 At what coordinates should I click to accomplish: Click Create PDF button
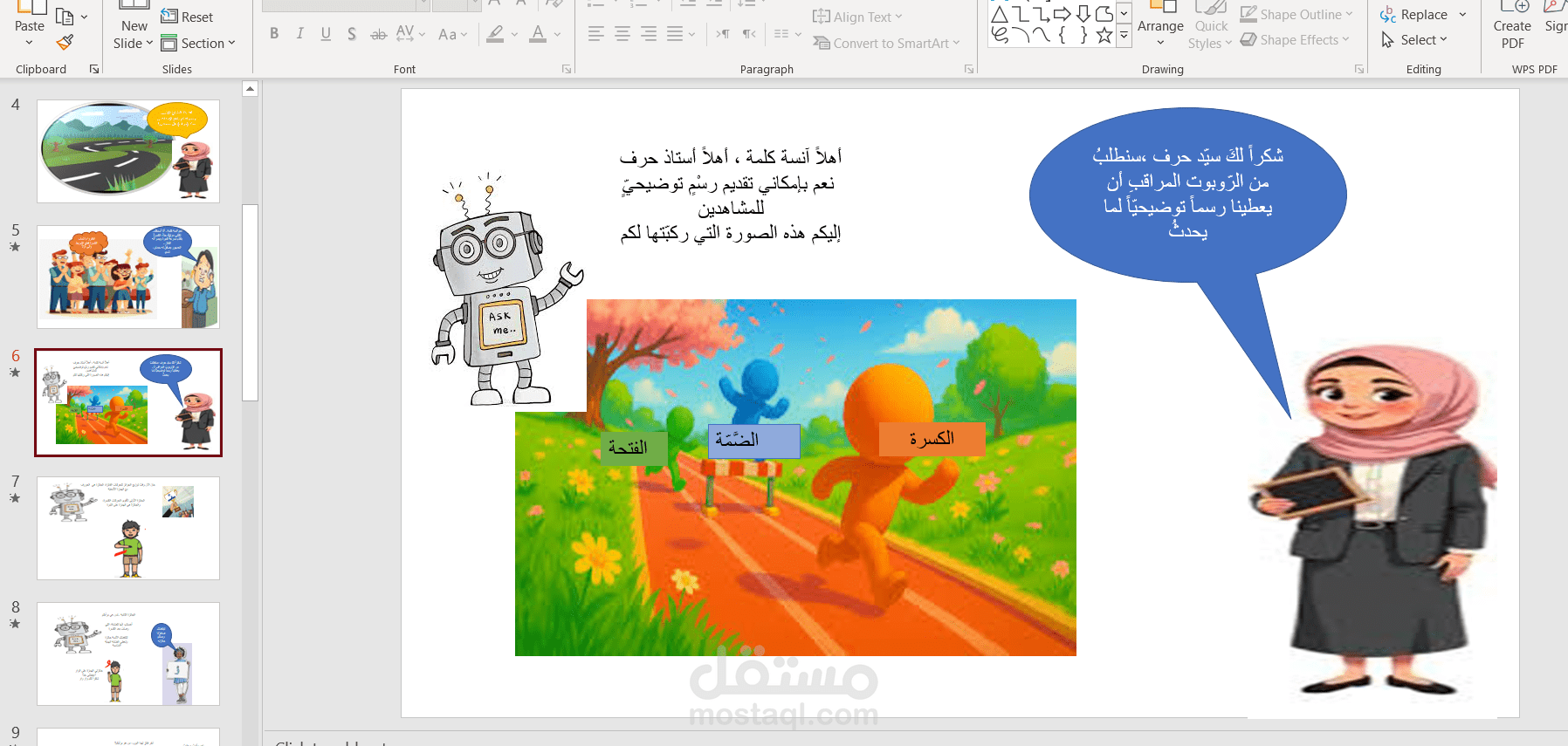[x=1512, y=26]
